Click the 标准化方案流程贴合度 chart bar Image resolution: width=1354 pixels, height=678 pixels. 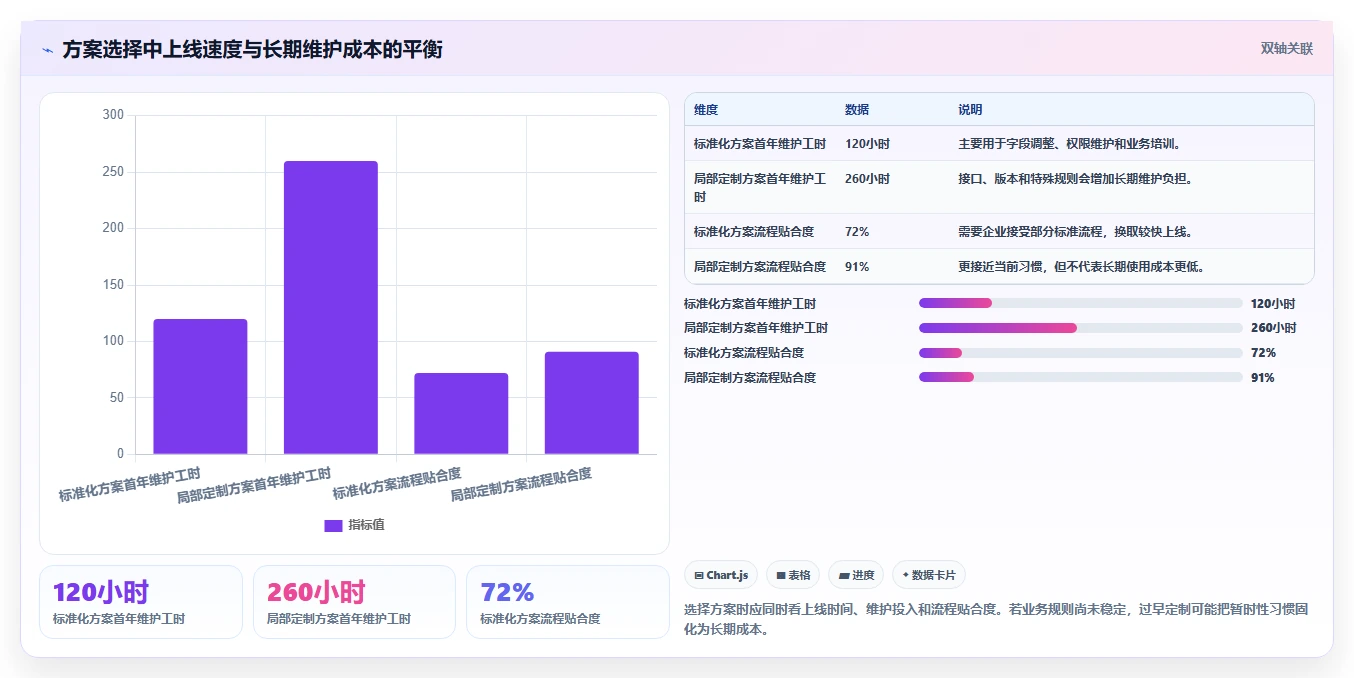461,413
